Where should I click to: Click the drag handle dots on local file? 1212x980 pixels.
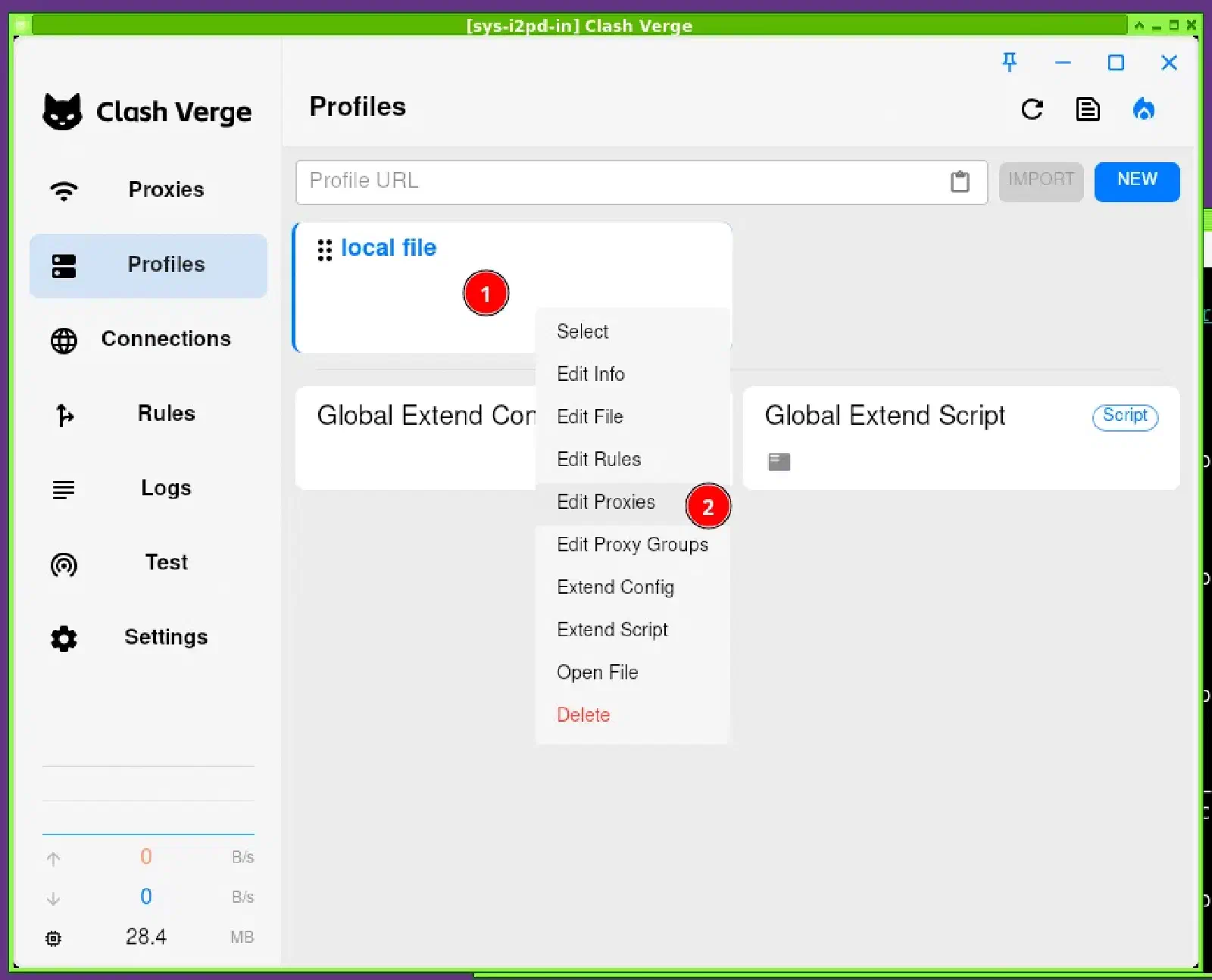pyautogui.click(x=325, y=250)
